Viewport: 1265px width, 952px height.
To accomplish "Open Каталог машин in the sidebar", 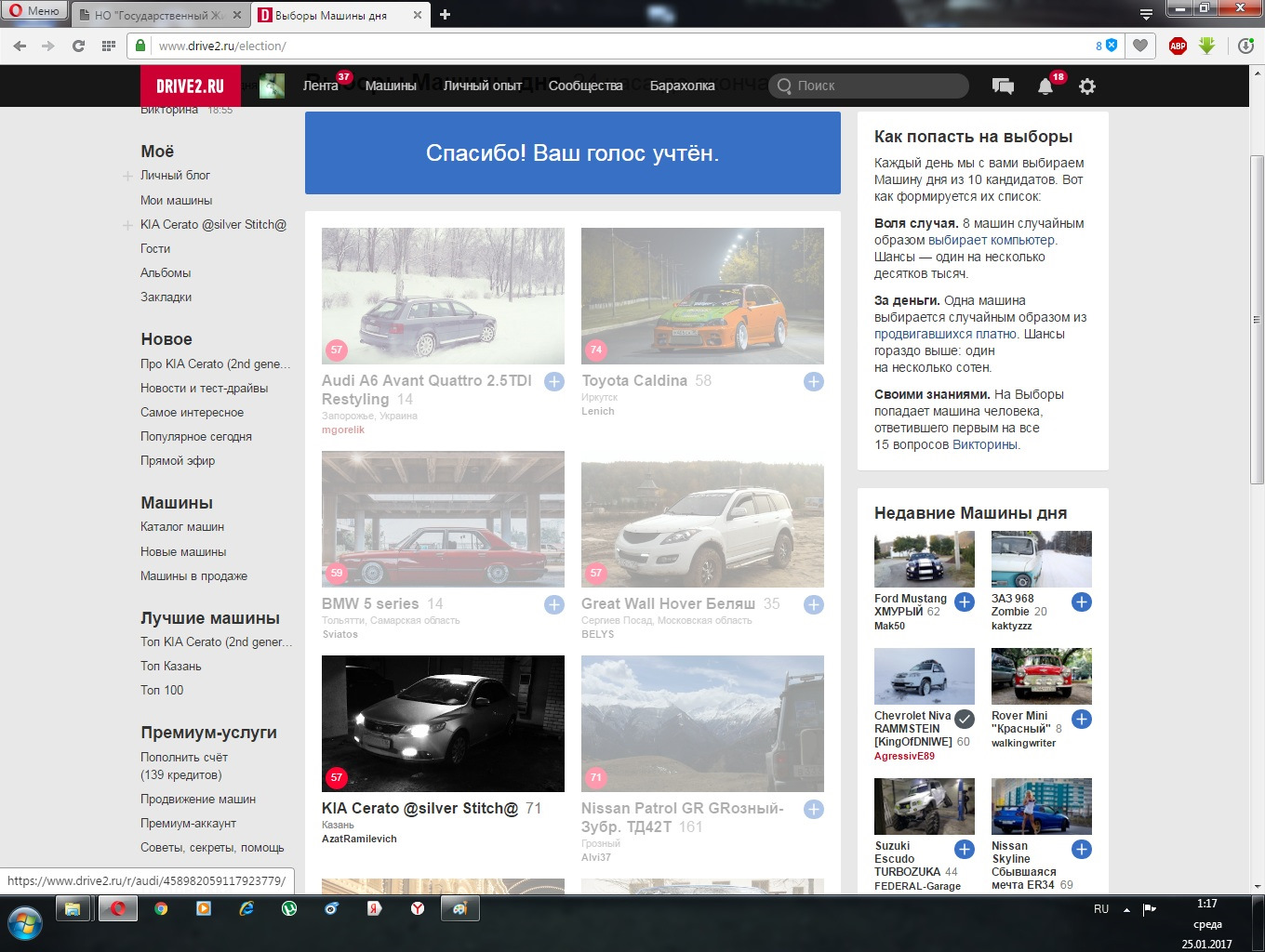I will tap(182, 527).
